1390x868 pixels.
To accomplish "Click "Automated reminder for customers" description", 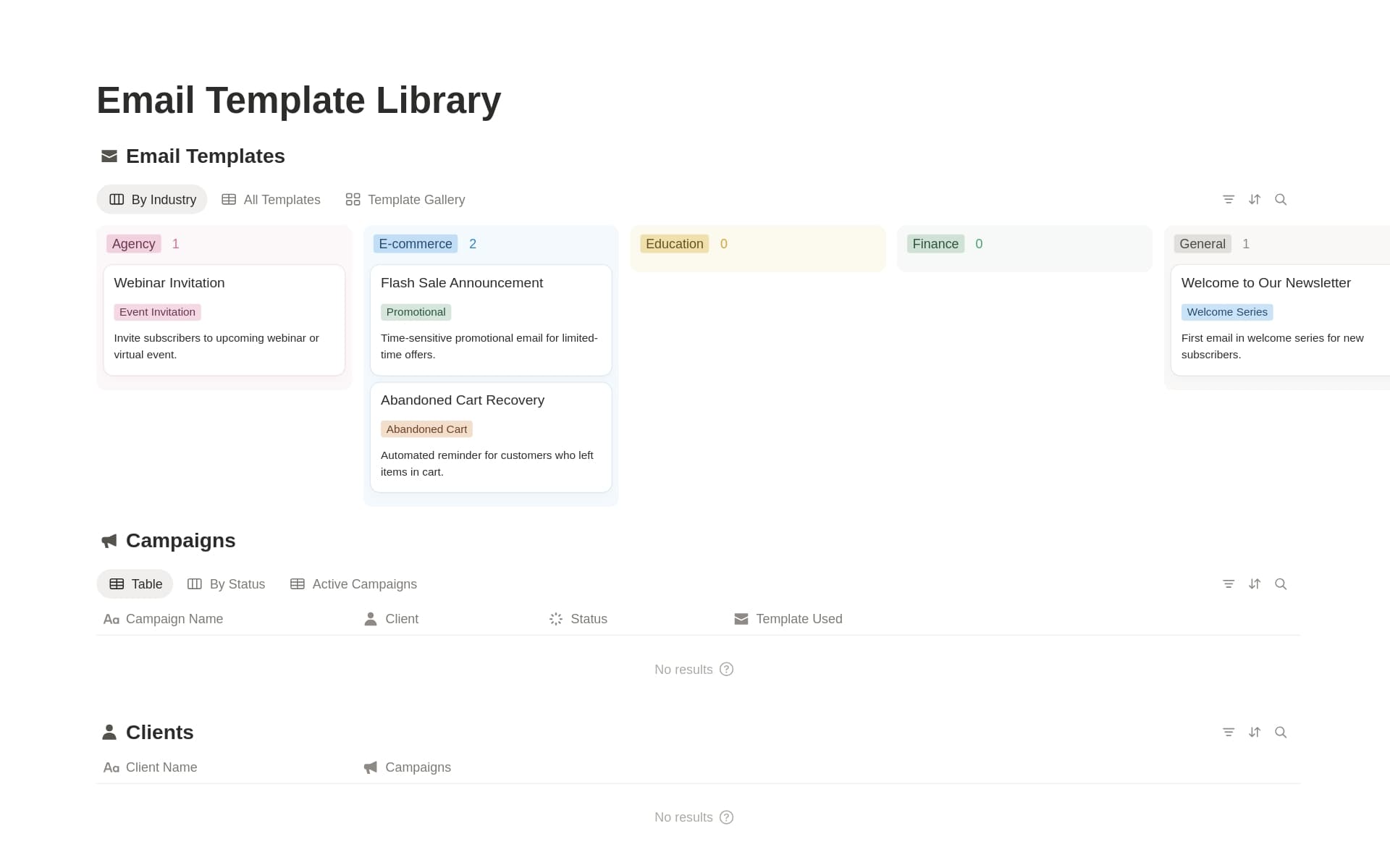I will 487,463.
